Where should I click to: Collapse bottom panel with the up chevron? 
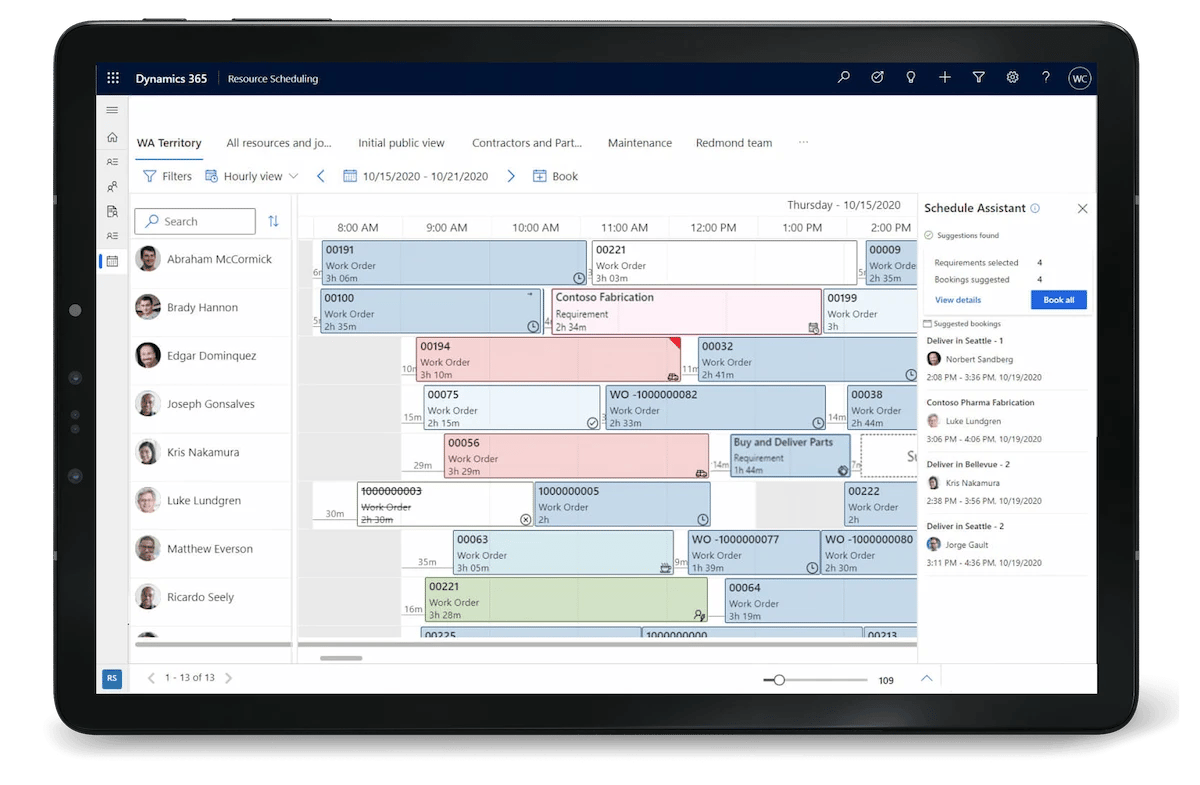[x=926, y=678]
